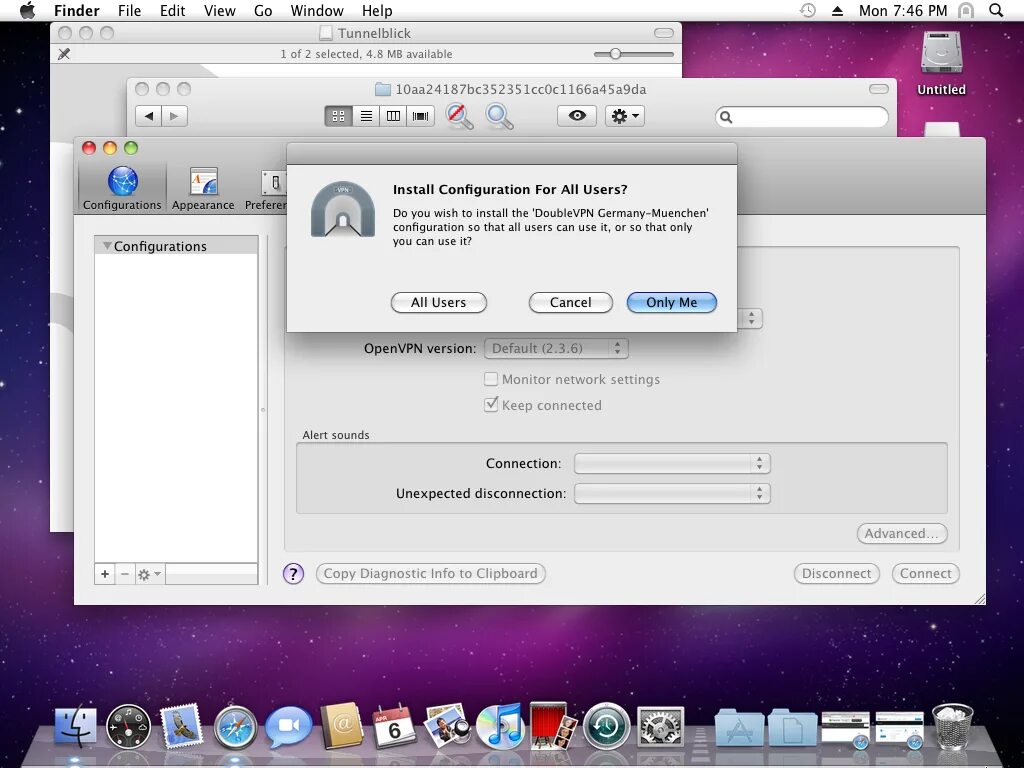Screen dimensions: 1024x768
Task: Open Unexpected disconnection sound dropdown
Action: tap(672, 493)
